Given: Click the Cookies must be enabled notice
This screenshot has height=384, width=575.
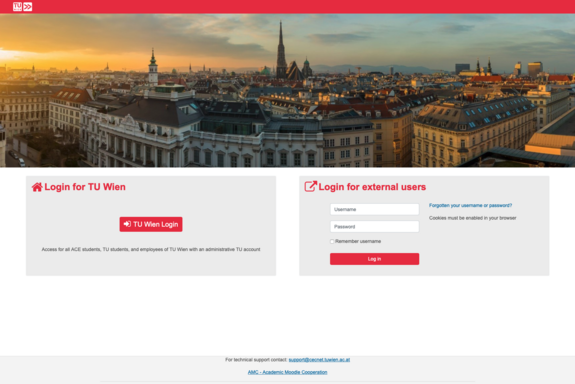Looking at the screenshot, I should coord(473,218).
